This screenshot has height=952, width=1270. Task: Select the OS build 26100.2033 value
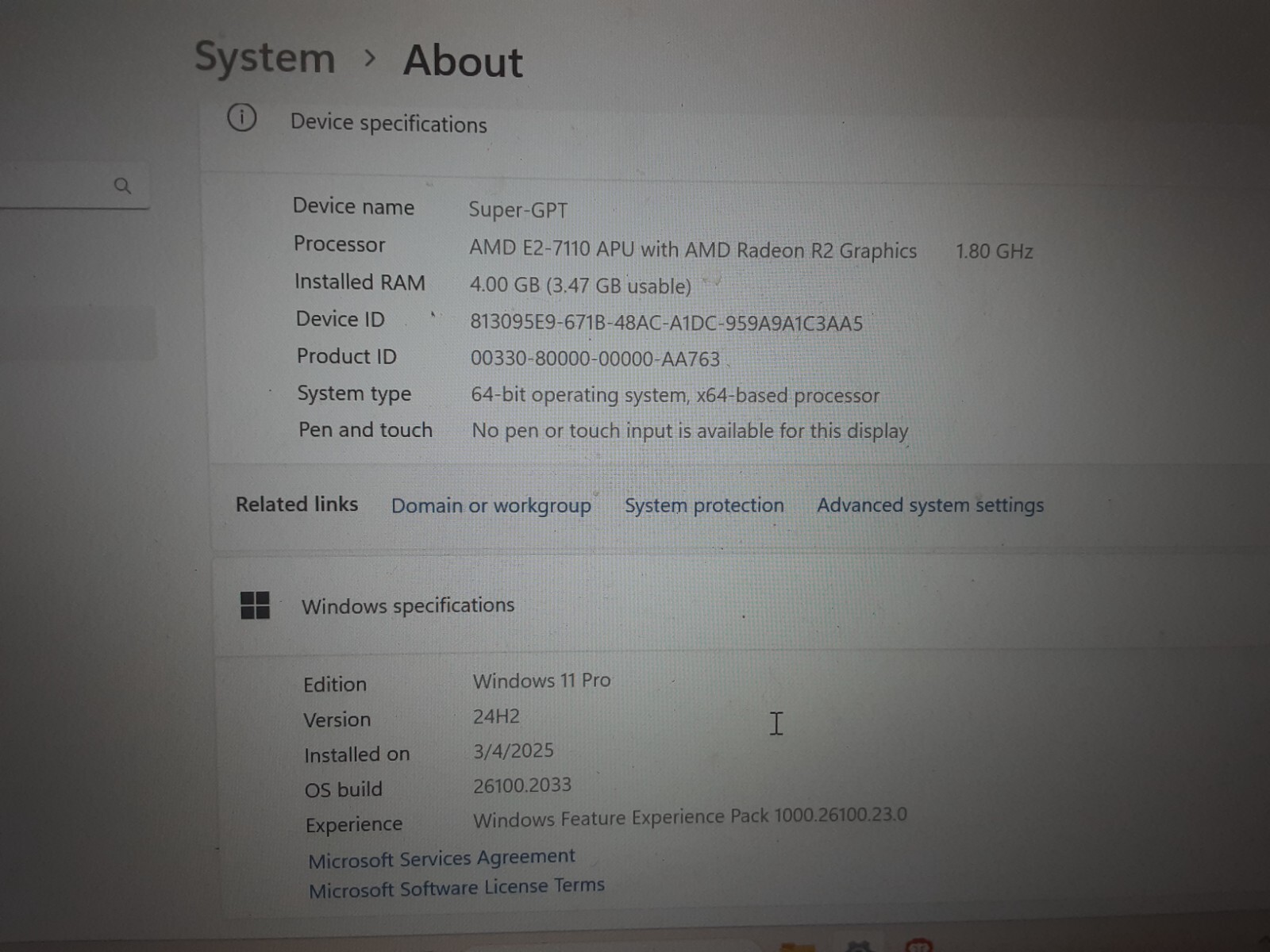[522, 785]
